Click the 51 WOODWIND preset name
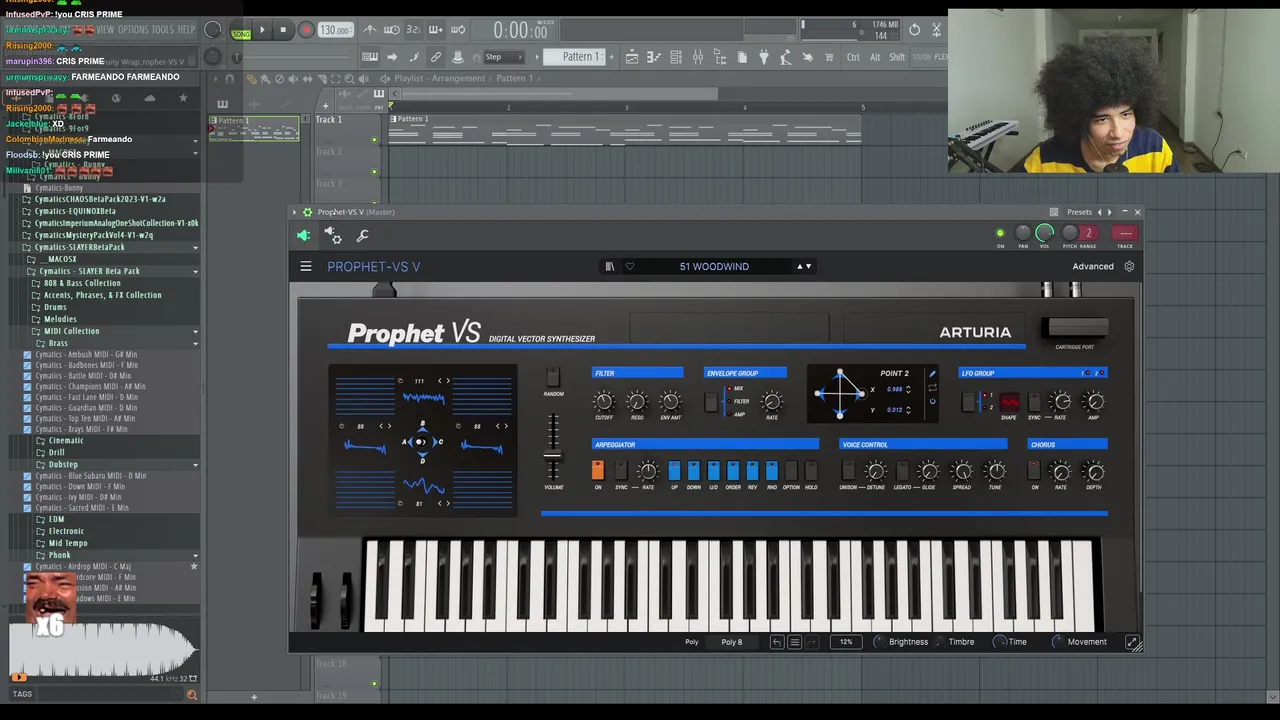Screen dimensions: 1280x720 point(714,266)
